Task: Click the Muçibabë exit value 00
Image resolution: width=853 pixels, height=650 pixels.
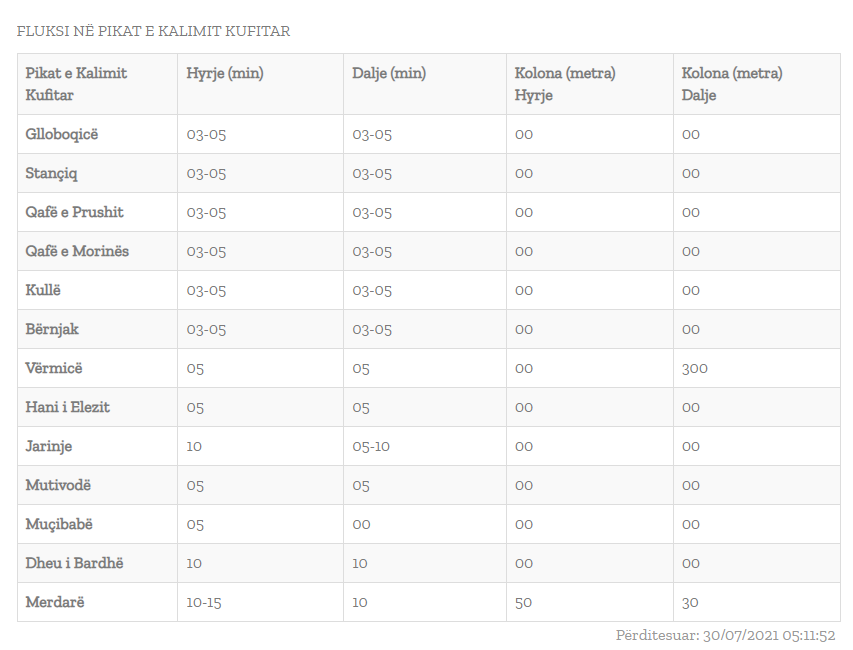Action: 361,524
